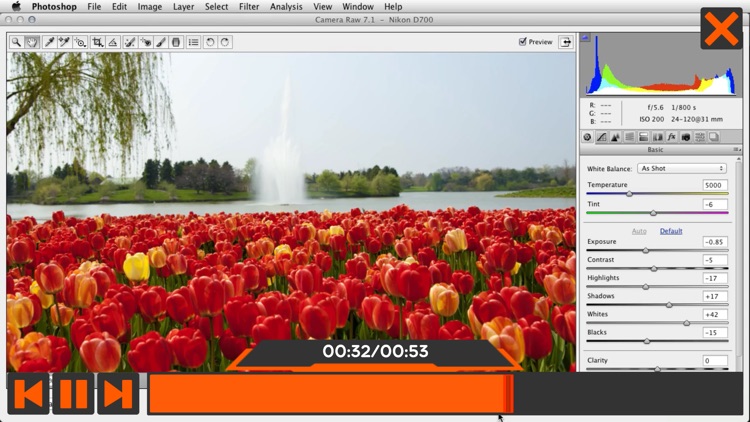750x422 pixels.
Task: Click the Whites value field
Action: tap(715, 315)
